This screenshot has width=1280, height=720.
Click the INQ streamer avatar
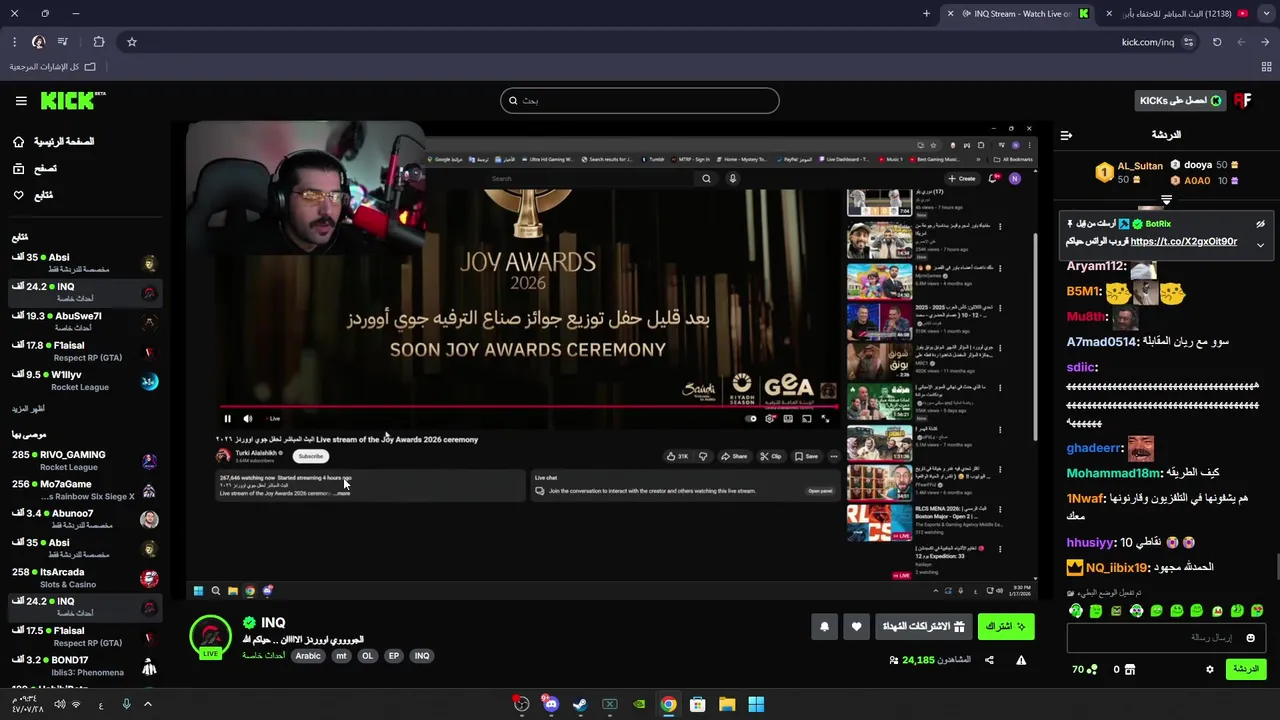click(210, 637)
